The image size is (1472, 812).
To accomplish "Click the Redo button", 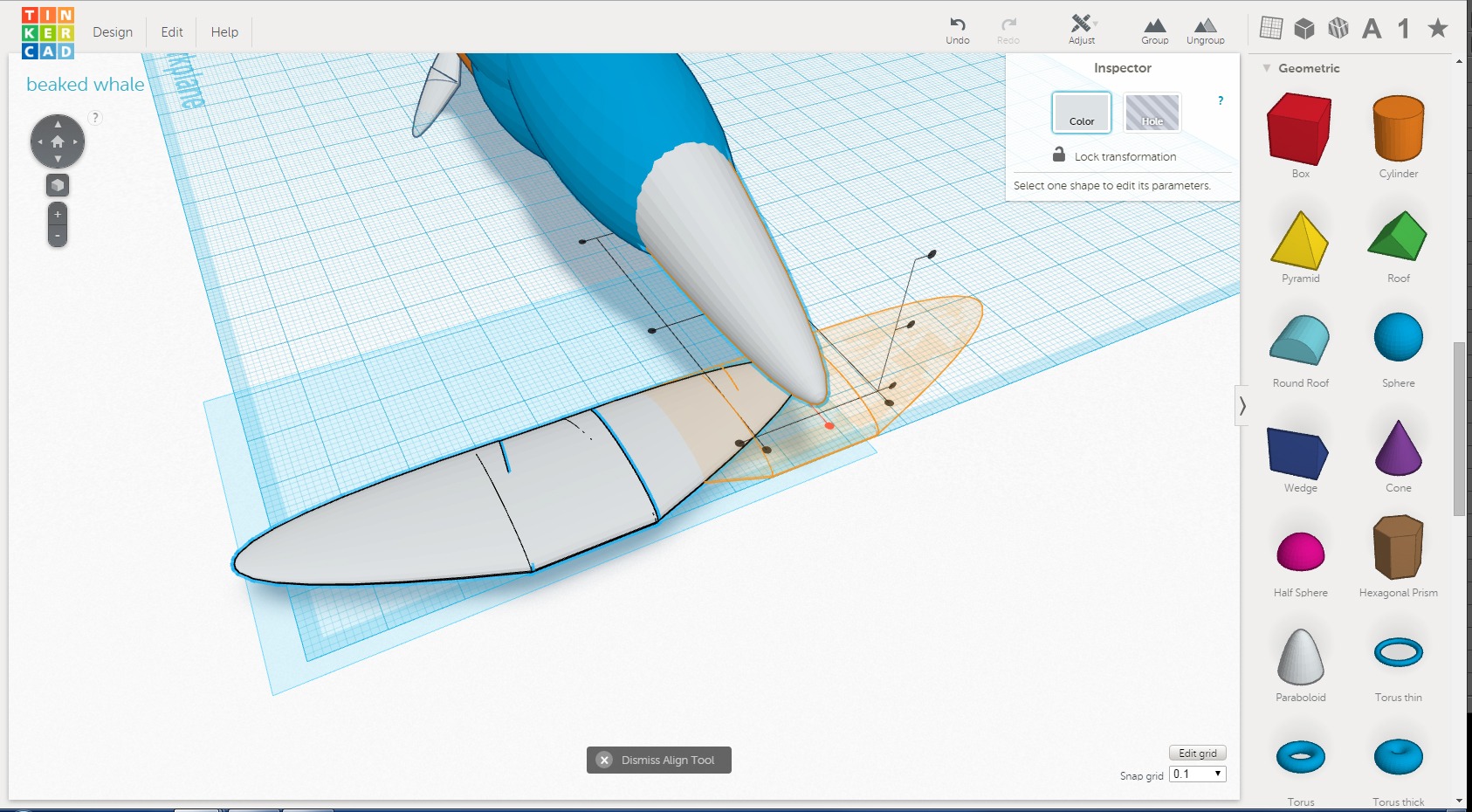I will [1008, 31].
